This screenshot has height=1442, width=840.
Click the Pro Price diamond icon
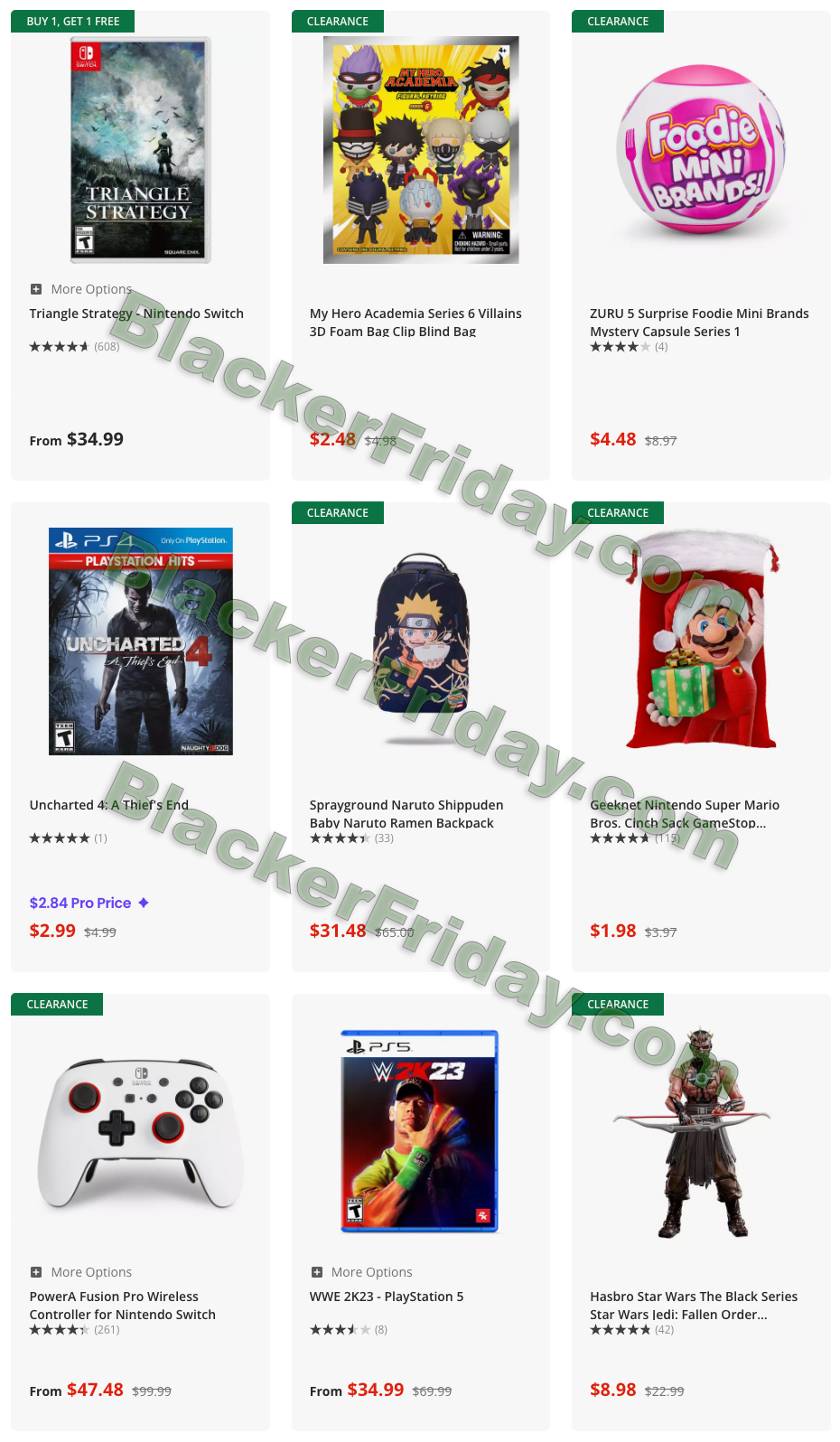point(144,903)
